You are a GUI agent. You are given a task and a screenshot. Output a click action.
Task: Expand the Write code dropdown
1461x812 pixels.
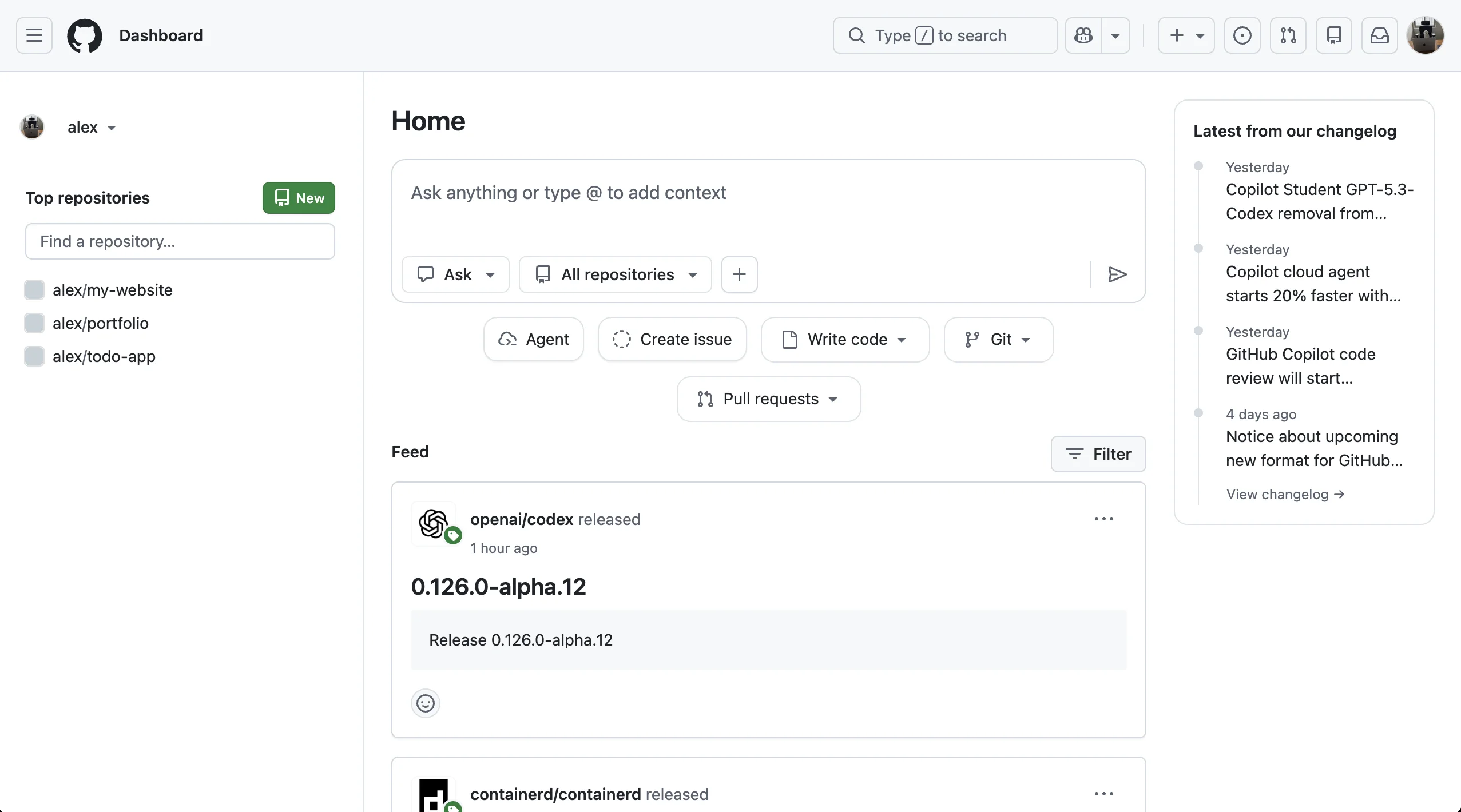845,339
